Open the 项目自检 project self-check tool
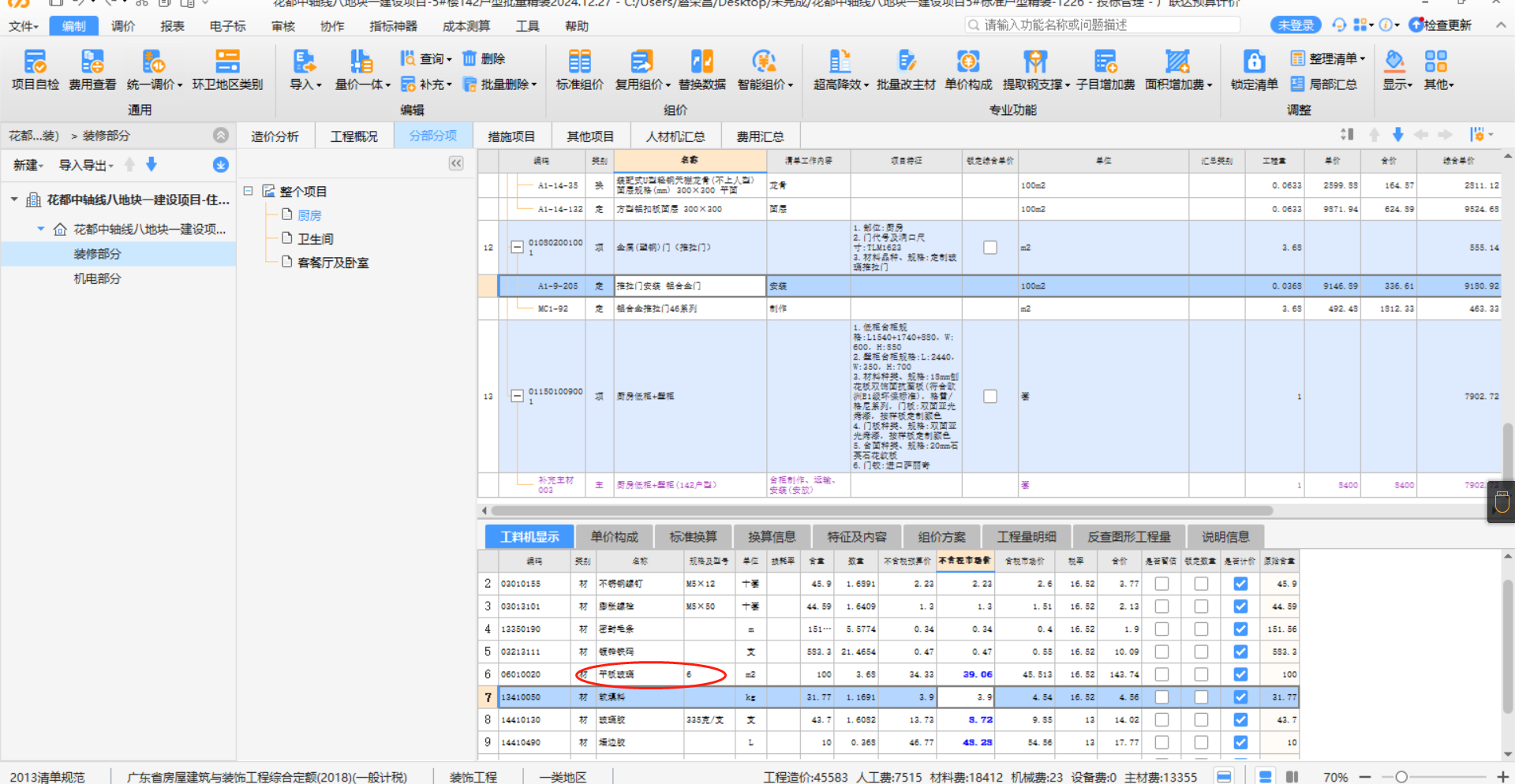This screenshot has width=1515, height=784. 36,70
